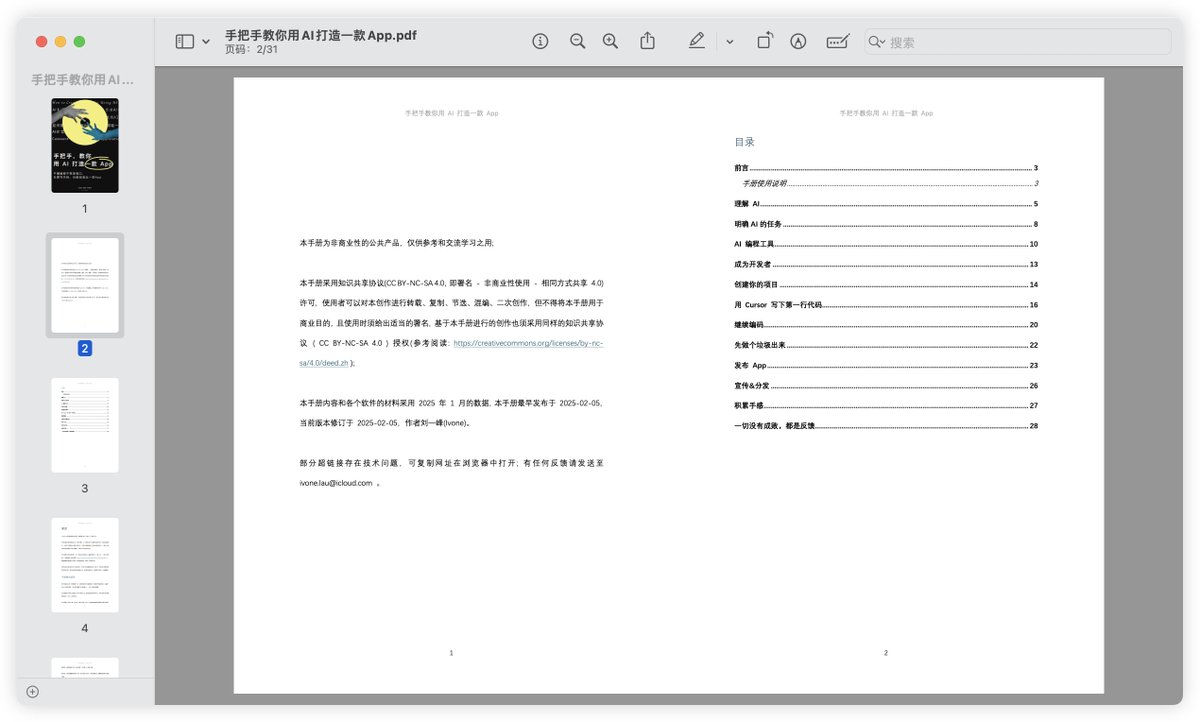Open the sidebar view options chevron
Viewport: 1200px width, 722px height.
click(x=206, y=42)
